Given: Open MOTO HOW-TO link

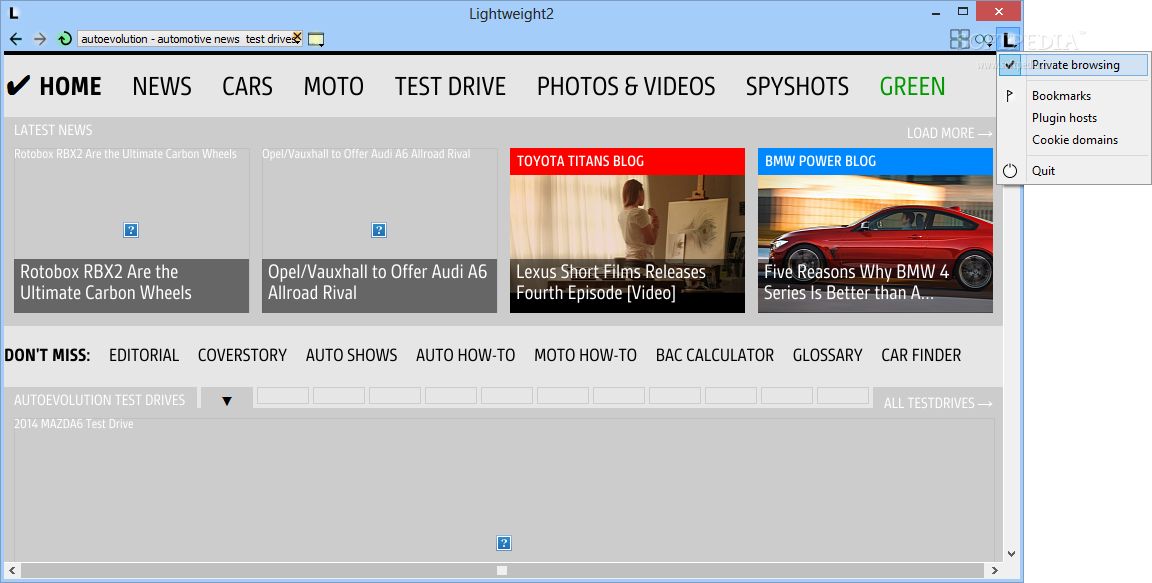Looking at the screenshot, I should coord(586,355).
